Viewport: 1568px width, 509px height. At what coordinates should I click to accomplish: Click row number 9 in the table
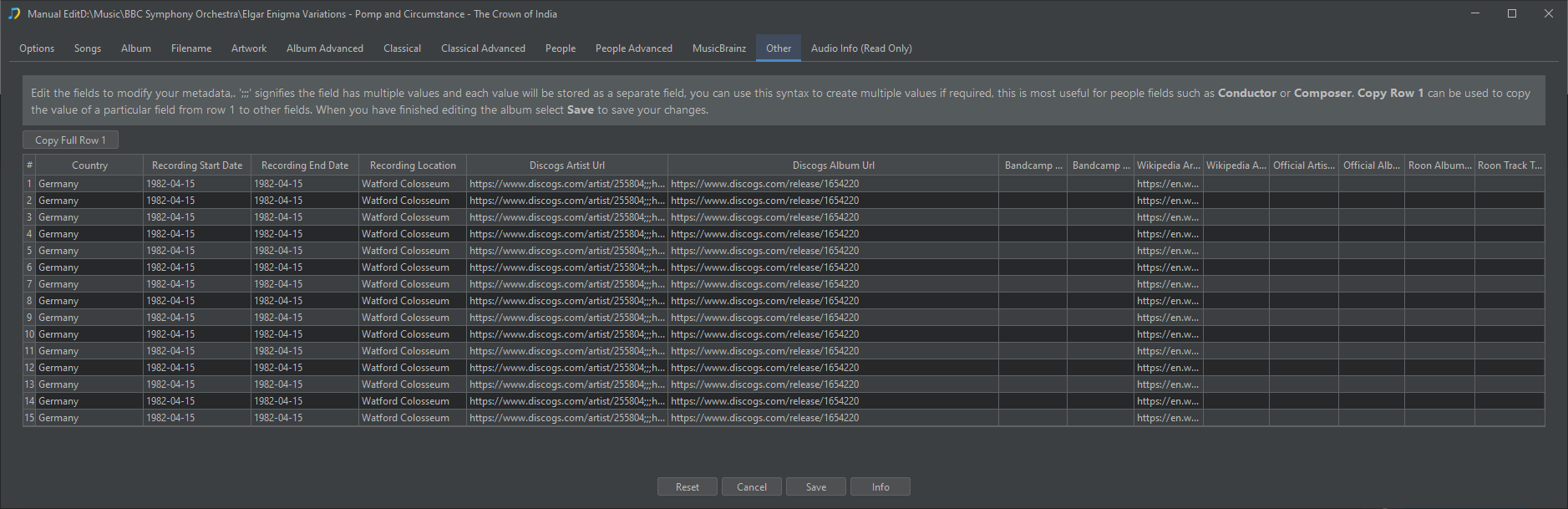pyautogui.click(x=29, y=318)
